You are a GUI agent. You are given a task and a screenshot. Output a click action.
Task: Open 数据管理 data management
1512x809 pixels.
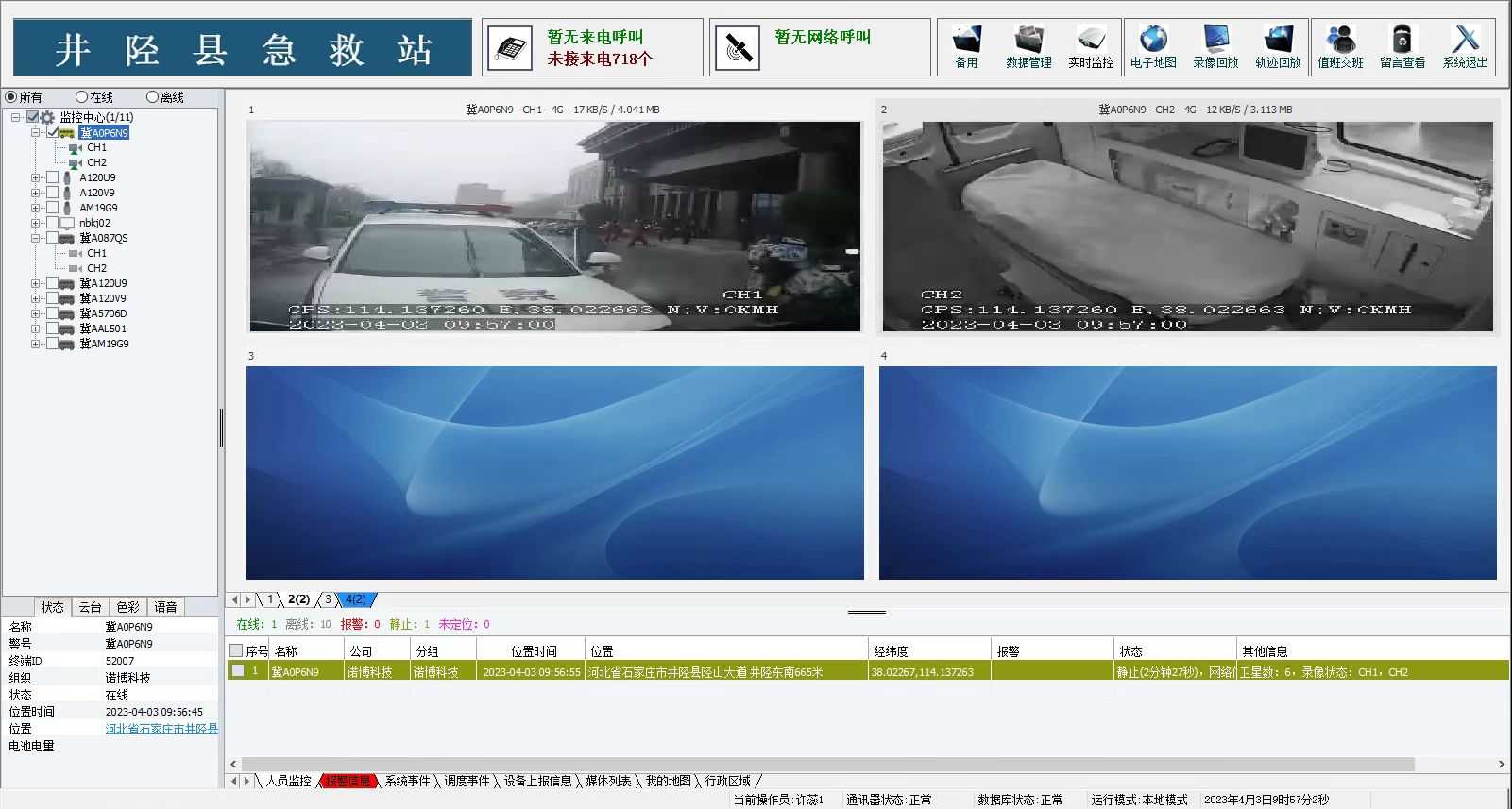1028,46
